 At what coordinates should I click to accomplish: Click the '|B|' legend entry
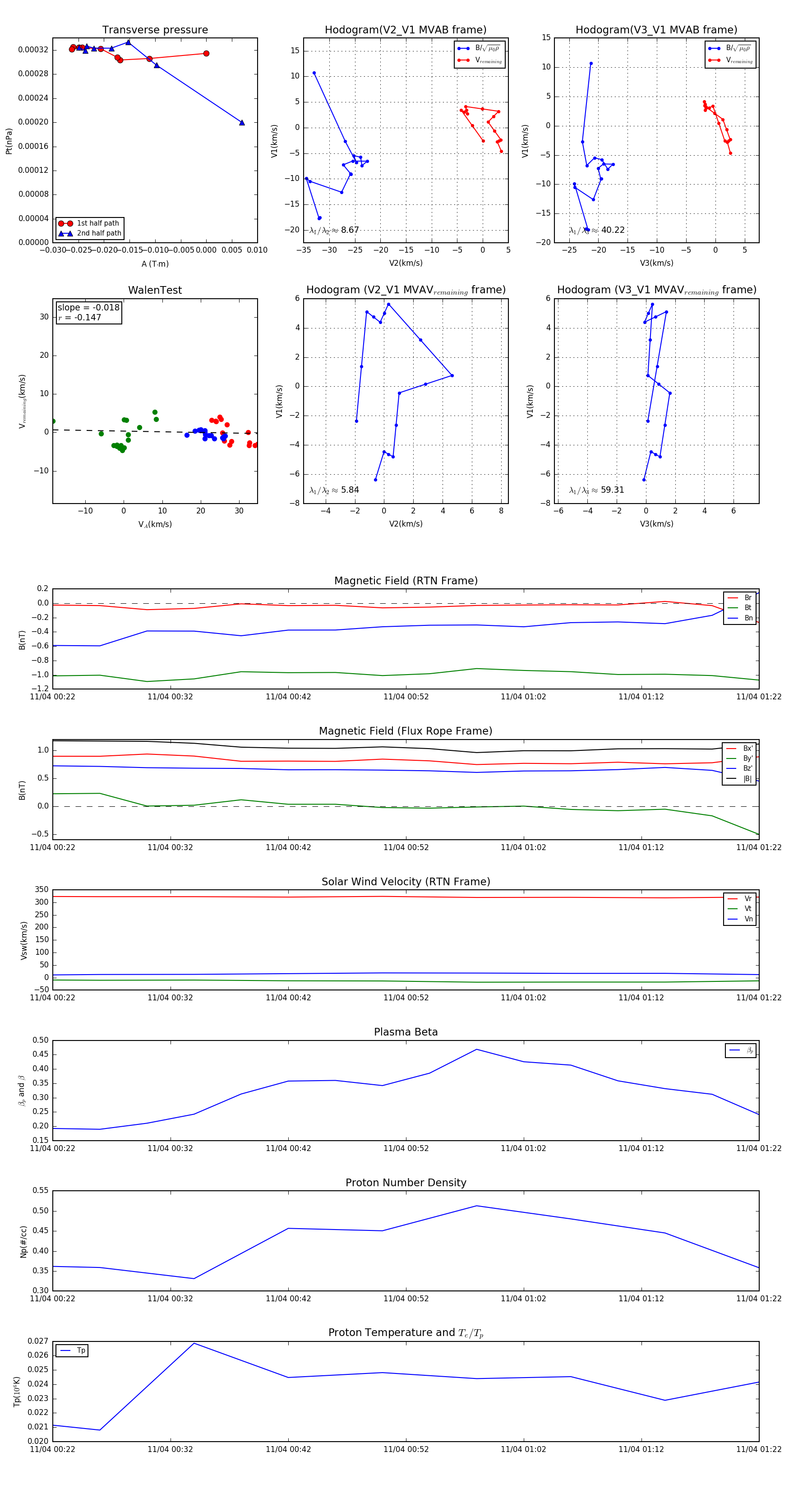pos(739,779)
